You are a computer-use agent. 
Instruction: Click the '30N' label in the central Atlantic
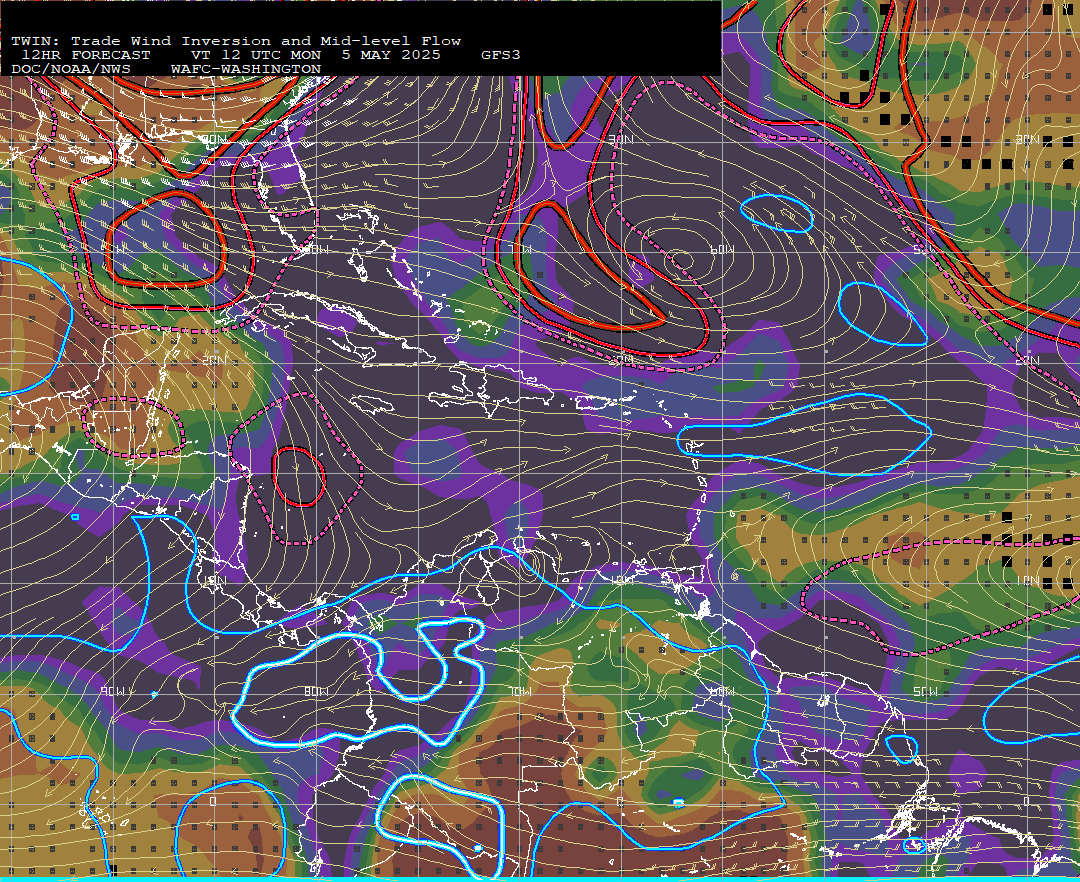tap(621, 140)
